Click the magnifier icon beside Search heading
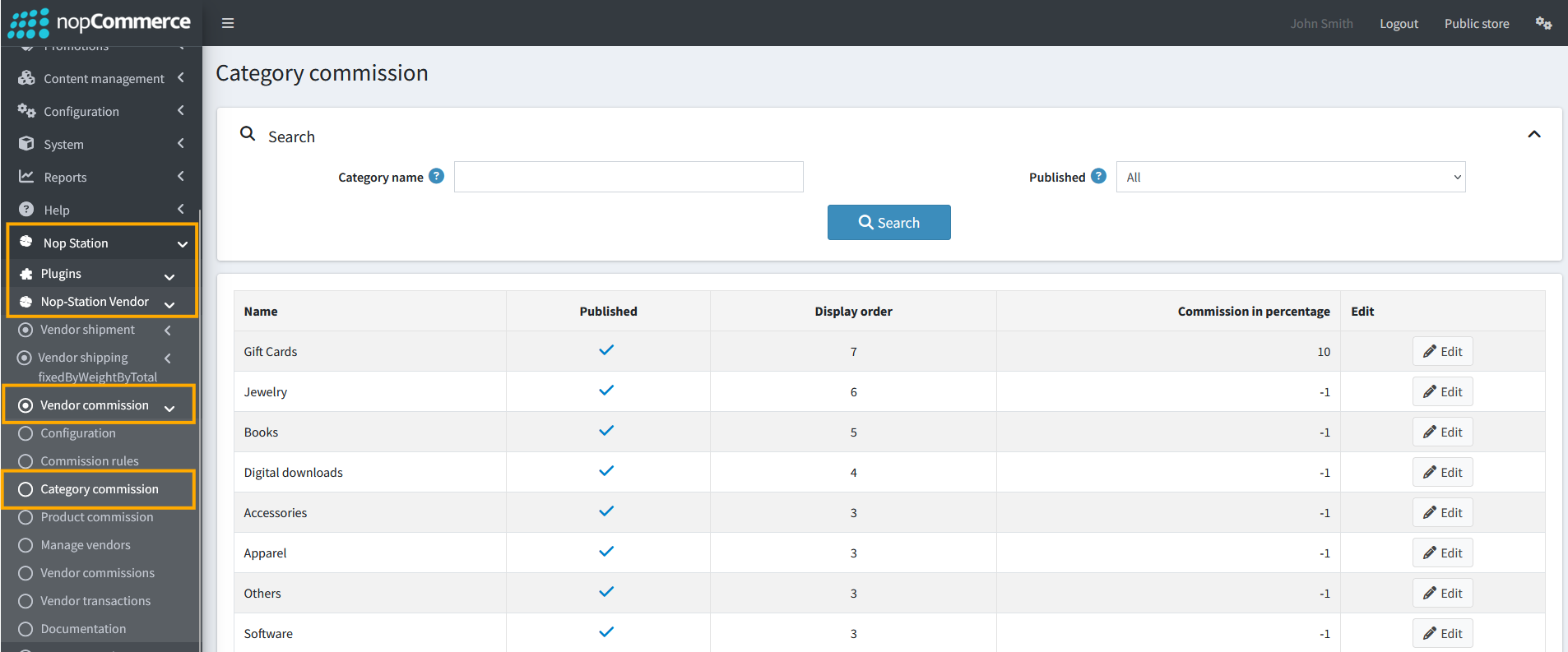 point(248,133)
